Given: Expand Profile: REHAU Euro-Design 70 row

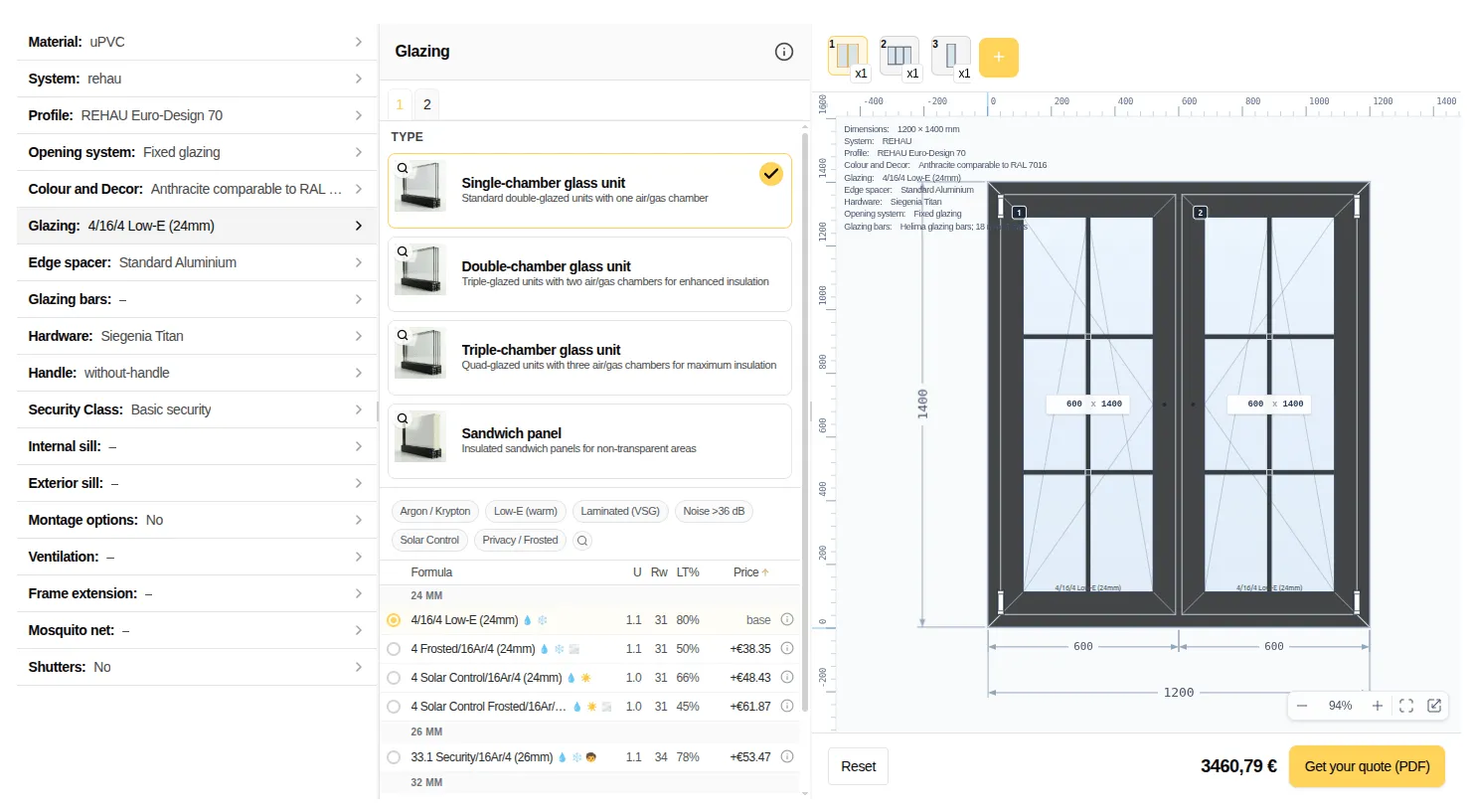Looking at the screenshot, I should 195,115.
